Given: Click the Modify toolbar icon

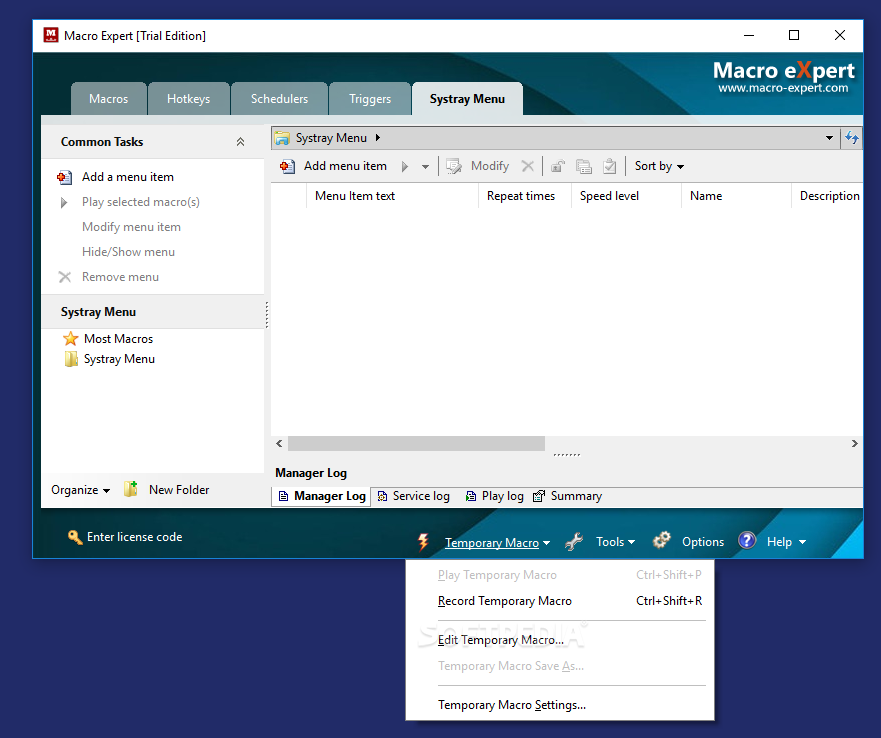Looking at the screenshot, I should pyautogui.click(x=454, y=166).
